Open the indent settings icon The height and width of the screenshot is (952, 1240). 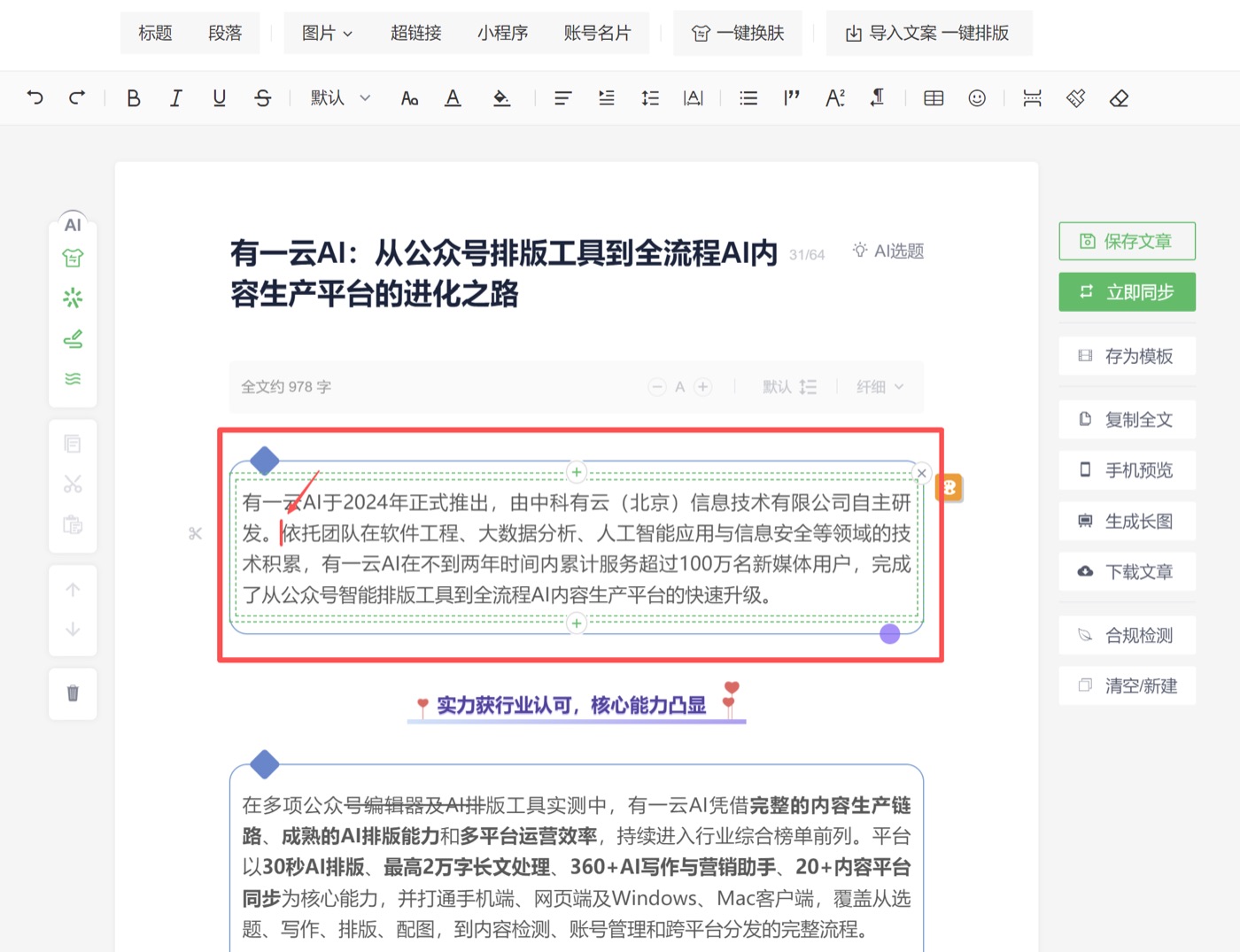(607, 98)
